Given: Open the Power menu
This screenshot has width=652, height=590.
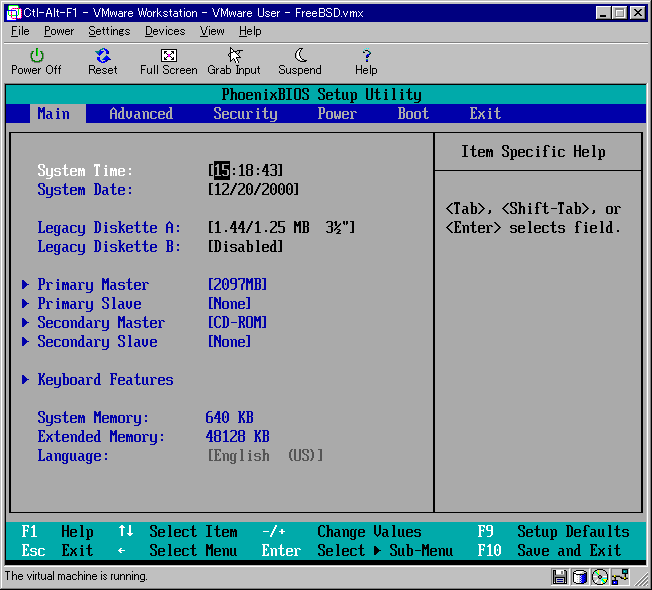Looking at the screenshot, I should click(x=59, y=31).
